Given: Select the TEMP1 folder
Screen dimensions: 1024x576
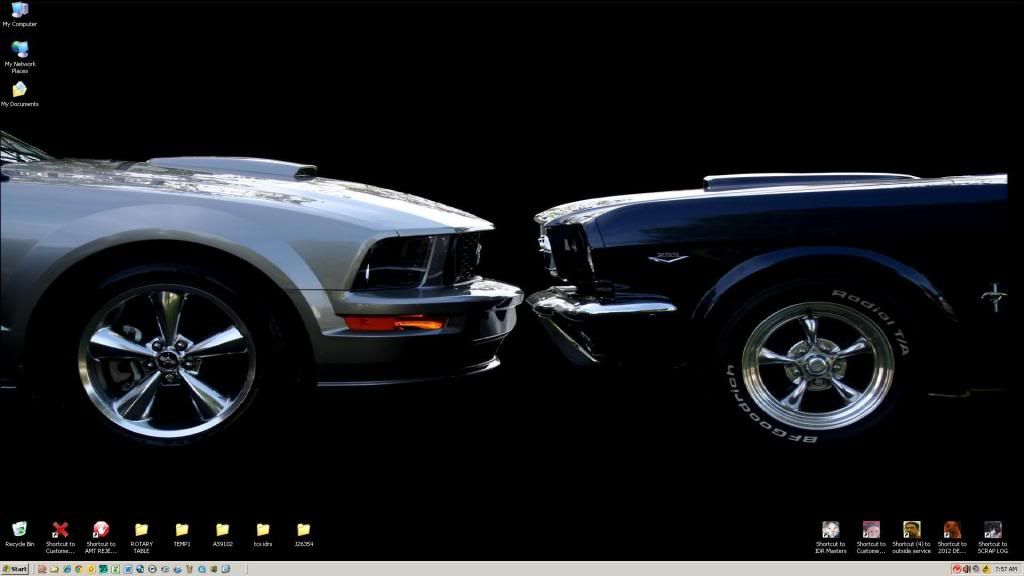Looking at the screenshot, I should point(182,534).
